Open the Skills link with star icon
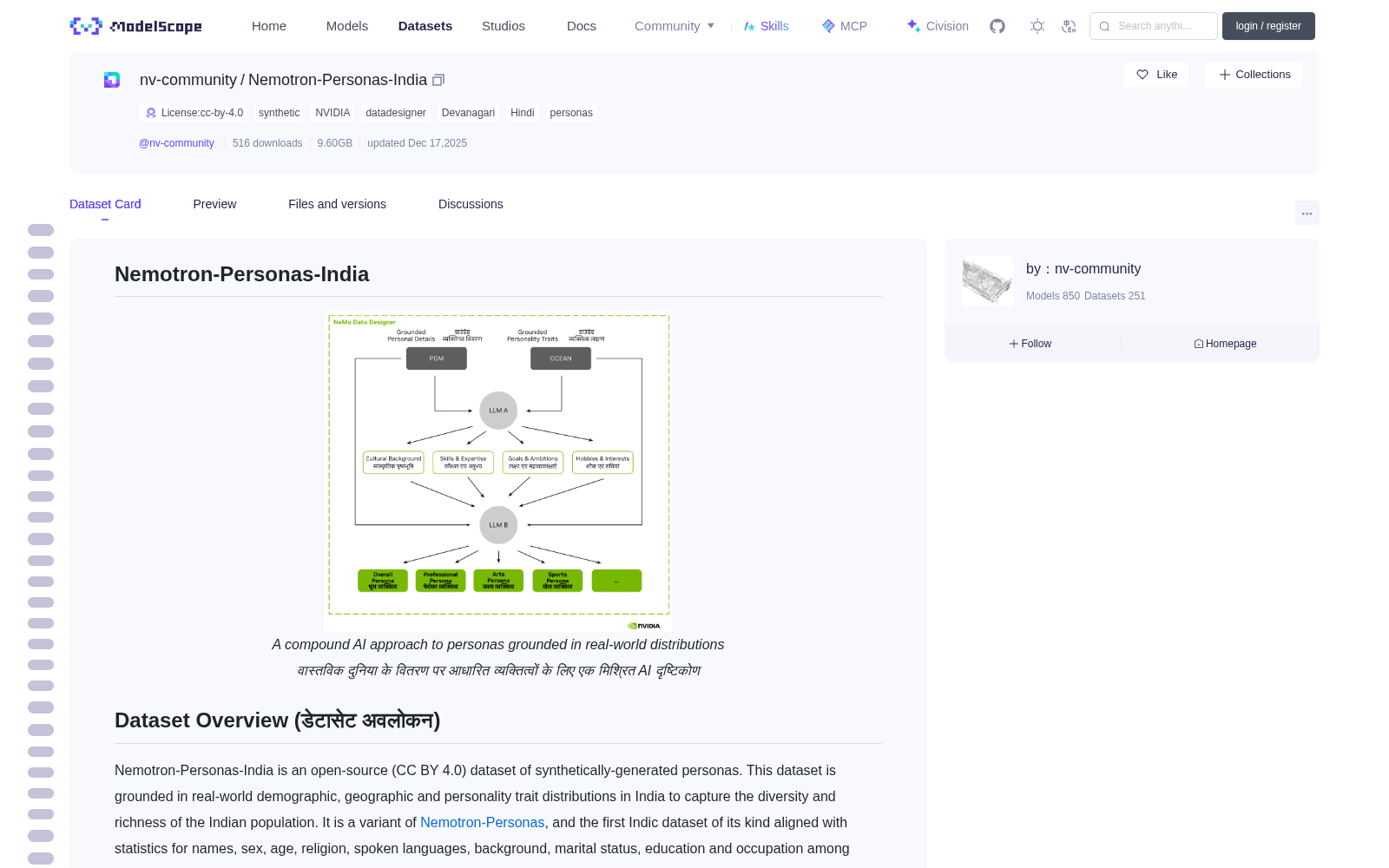 coord(766,26)
